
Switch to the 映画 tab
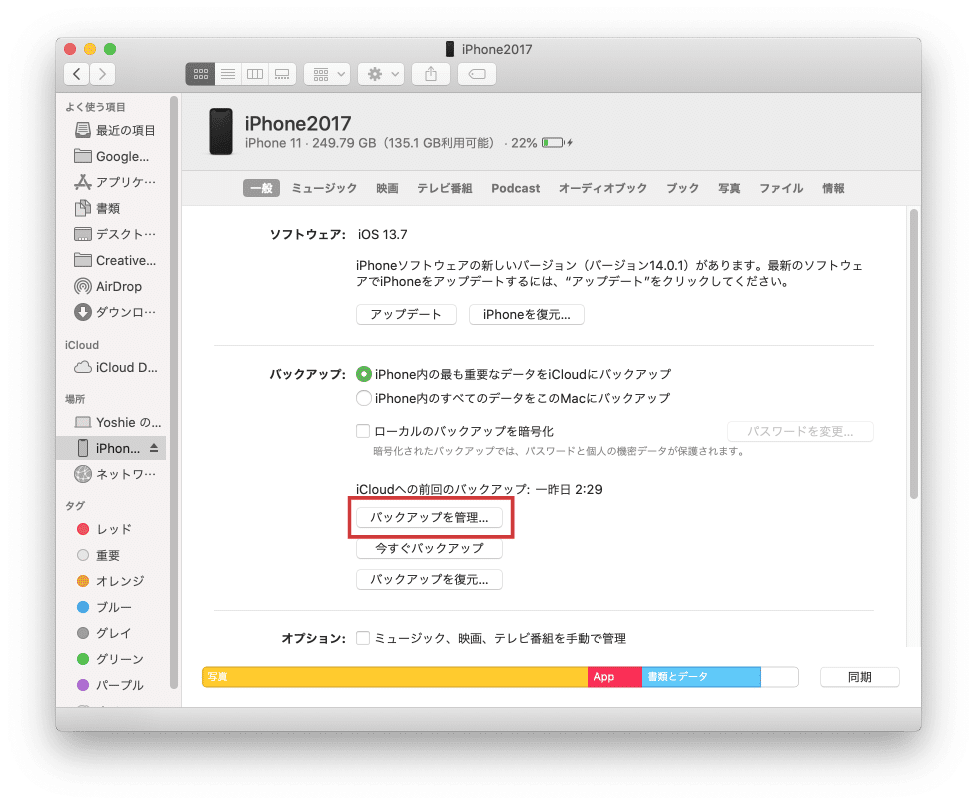(387, 188)
